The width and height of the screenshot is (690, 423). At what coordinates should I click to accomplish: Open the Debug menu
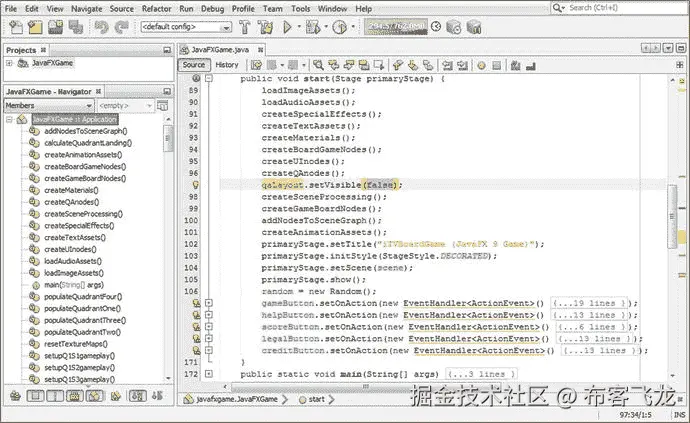(212, 8)
